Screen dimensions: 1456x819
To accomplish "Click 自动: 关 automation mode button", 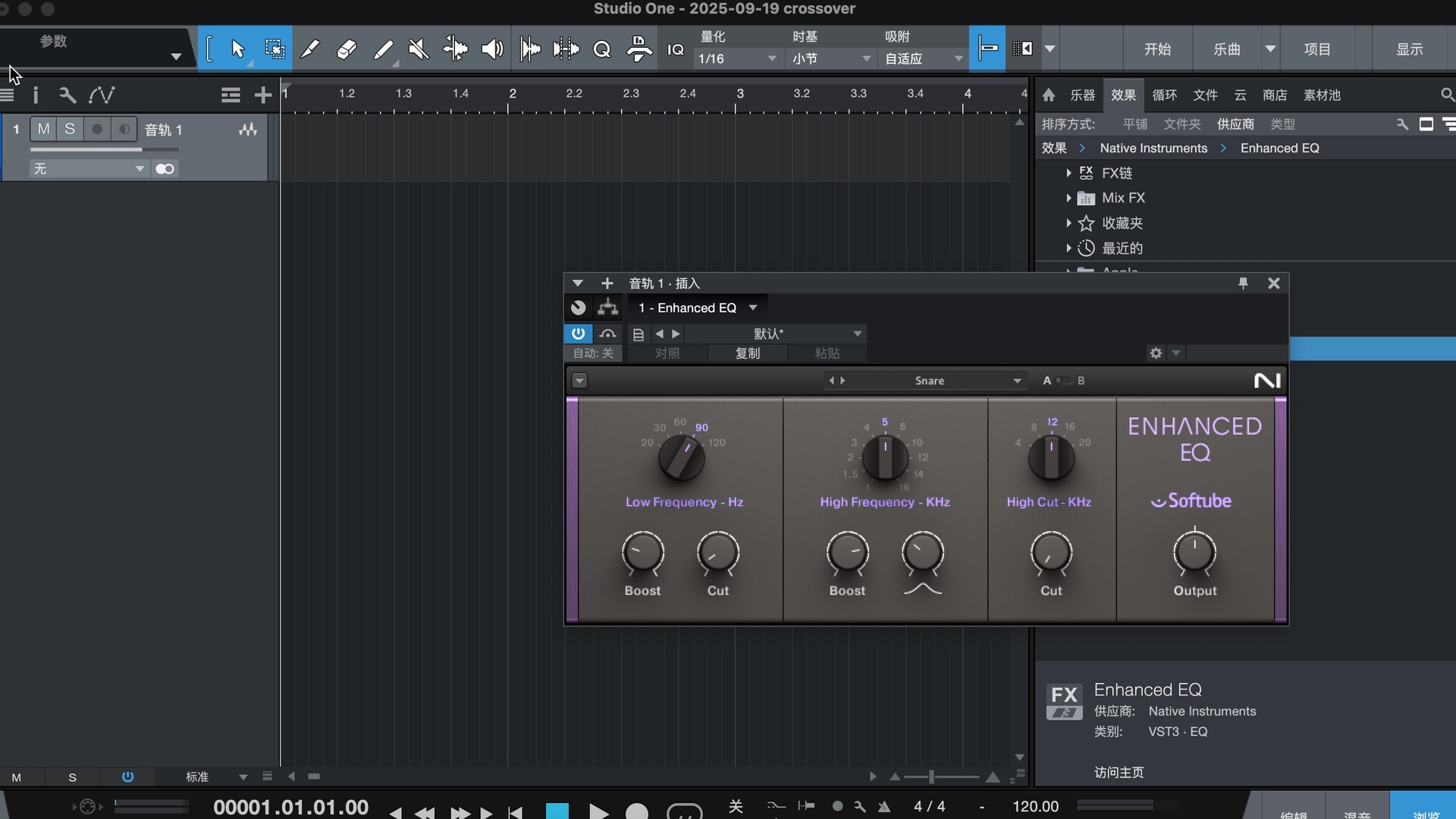I will 593,353.
